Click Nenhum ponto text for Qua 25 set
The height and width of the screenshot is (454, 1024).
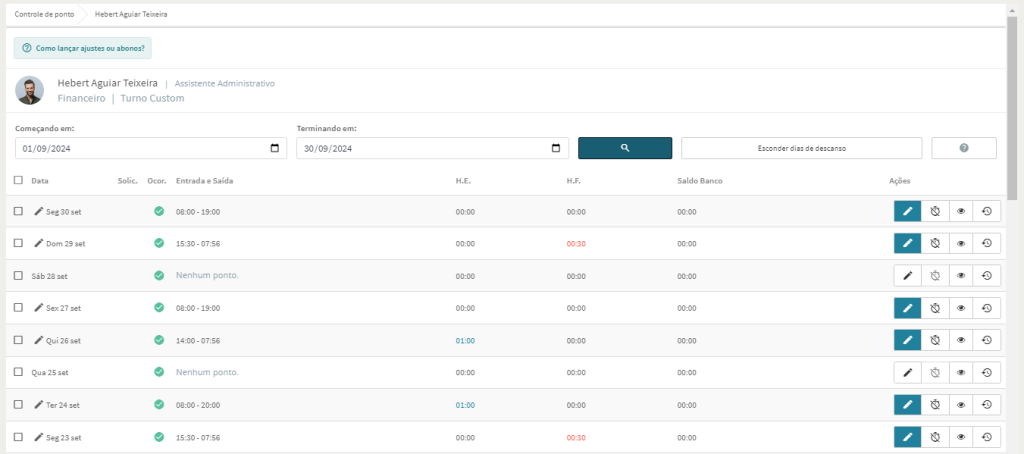point(207,372)
